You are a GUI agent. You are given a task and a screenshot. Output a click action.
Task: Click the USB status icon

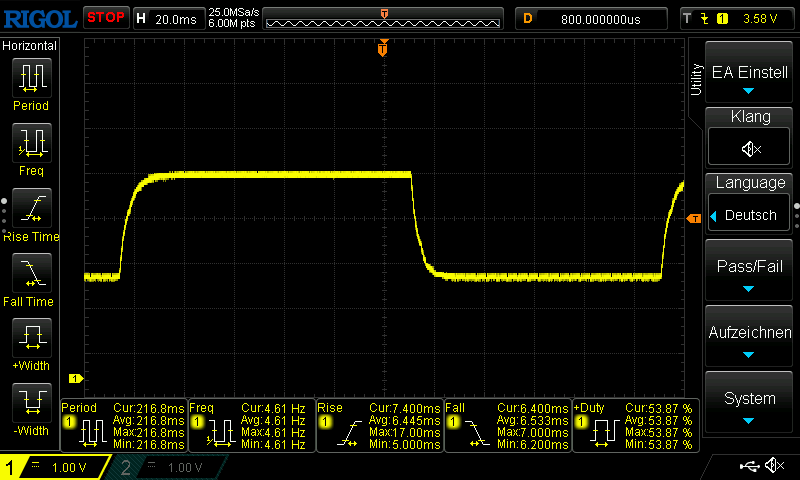click(749, 465)
